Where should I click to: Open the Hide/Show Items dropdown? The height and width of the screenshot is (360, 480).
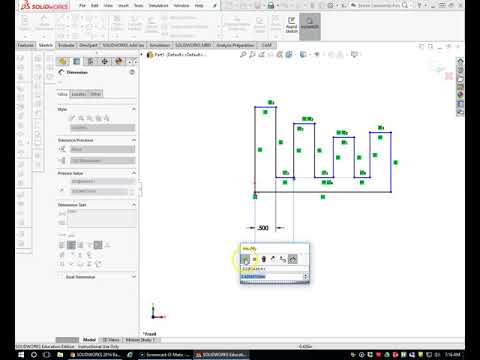tap(316, 54)
